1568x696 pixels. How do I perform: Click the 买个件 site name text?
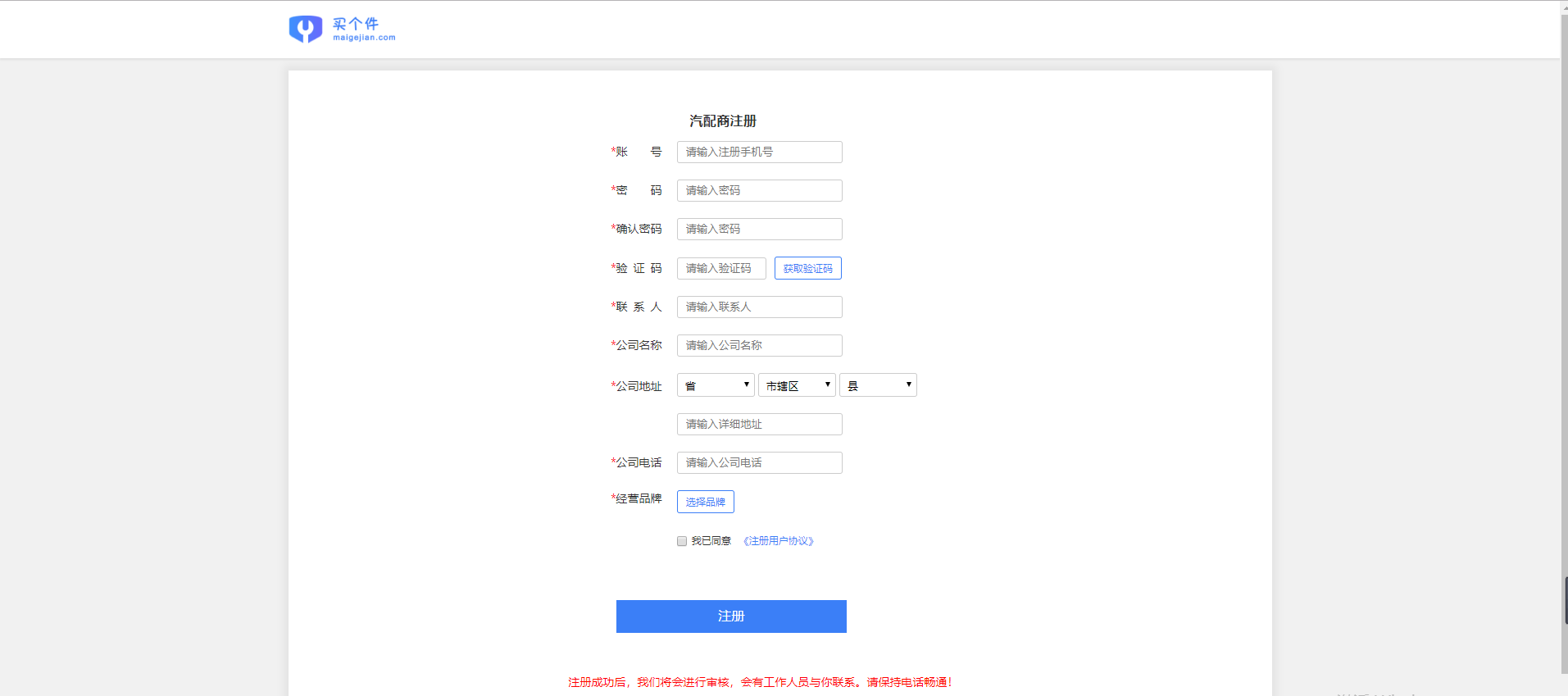(x=356, y=24)
